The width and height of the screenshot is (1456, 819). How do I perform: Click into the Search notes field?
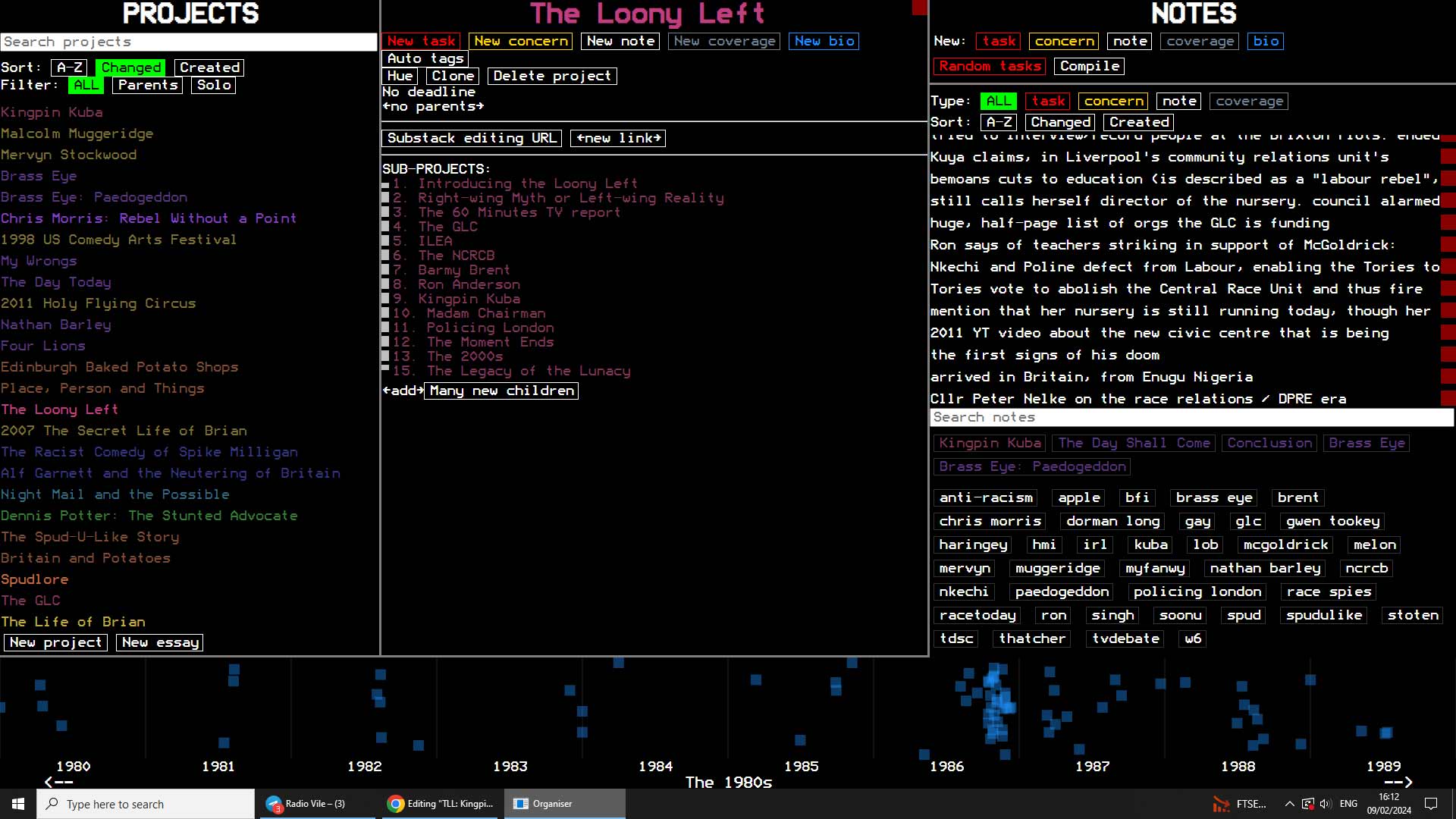pyautogui.click(x=1191, y=417)
